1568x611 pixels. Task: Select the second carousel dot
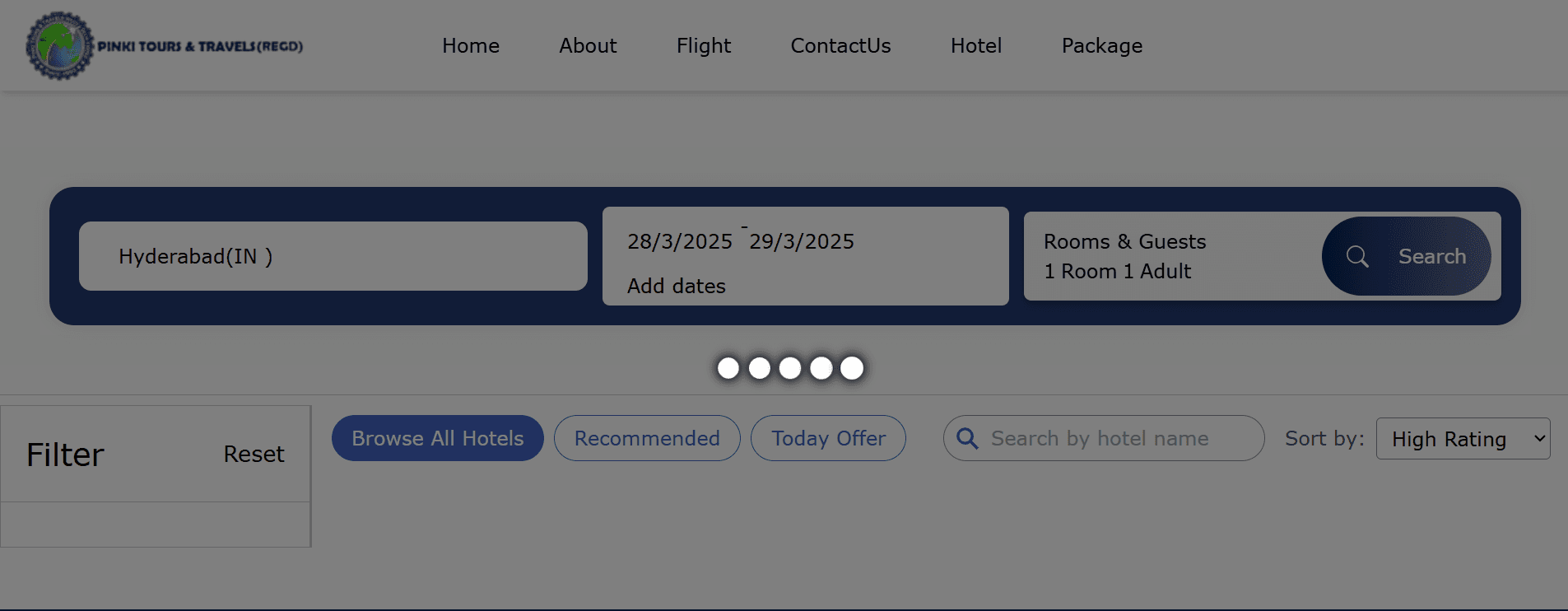click(760, 368)
